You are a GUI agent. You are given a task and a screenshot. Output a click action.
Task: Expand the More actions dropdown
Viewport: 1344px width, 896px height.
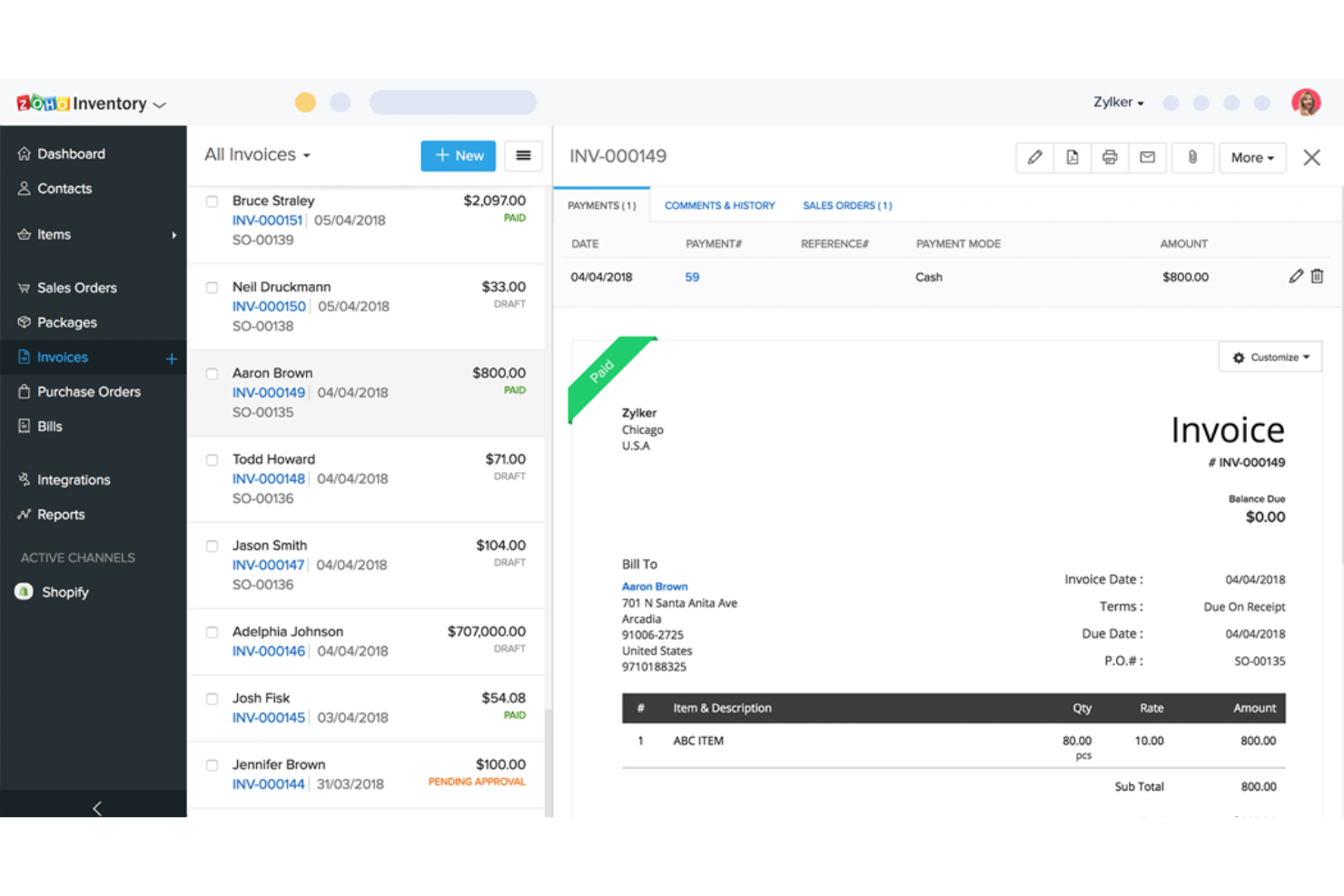[1252, 157]
